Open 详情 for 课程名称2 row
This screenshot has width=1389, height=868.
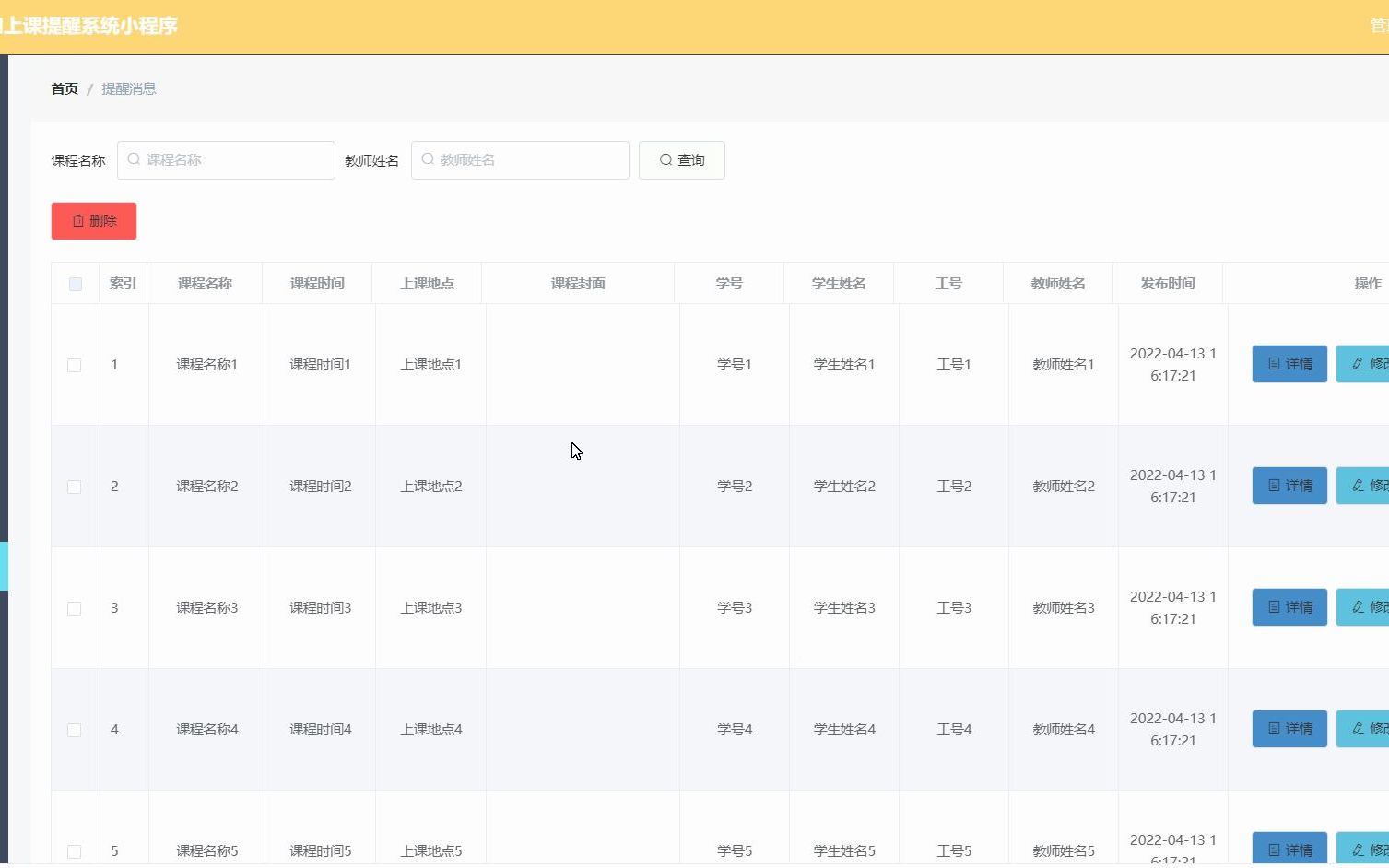tap(1289, 486)
